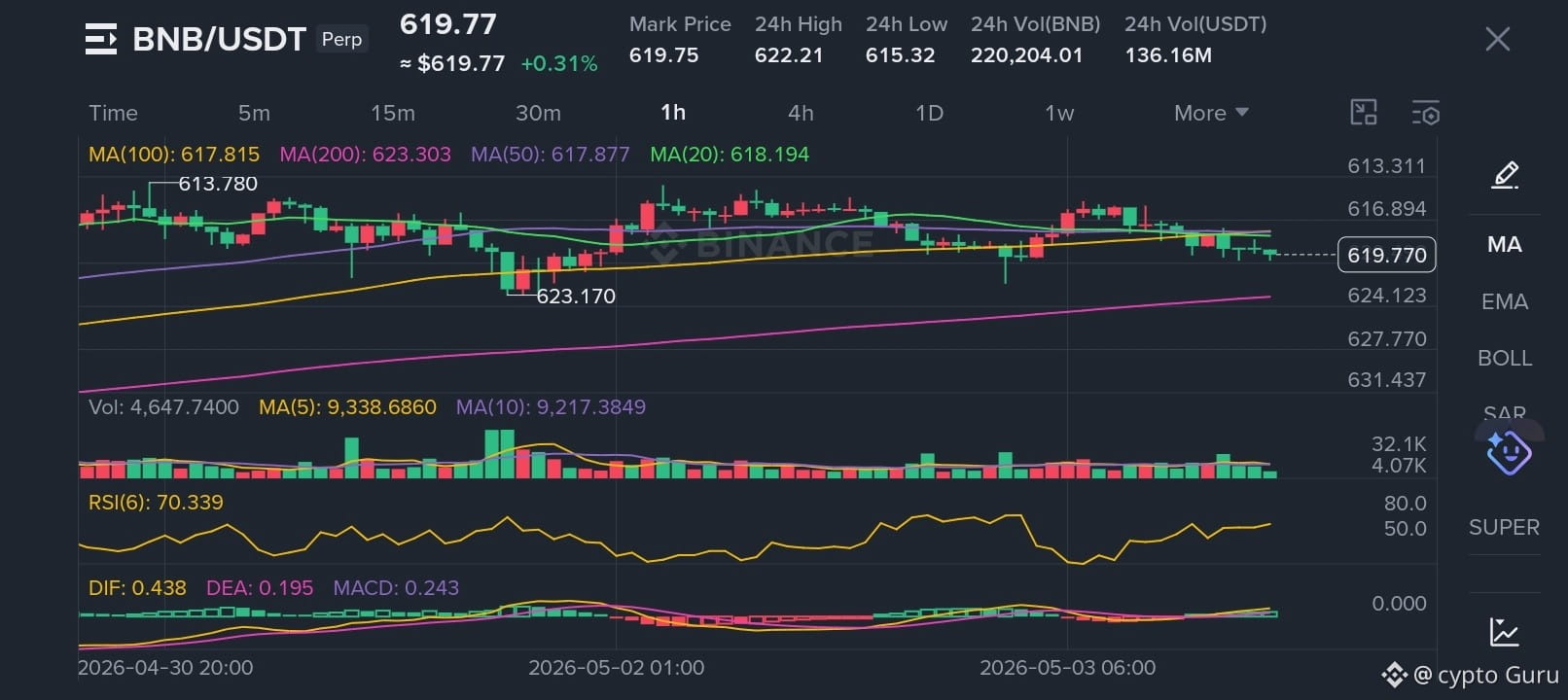
Task: Click the RSI(6): 70.339 label
Action: pyautogui.click(x=156, y=502)
